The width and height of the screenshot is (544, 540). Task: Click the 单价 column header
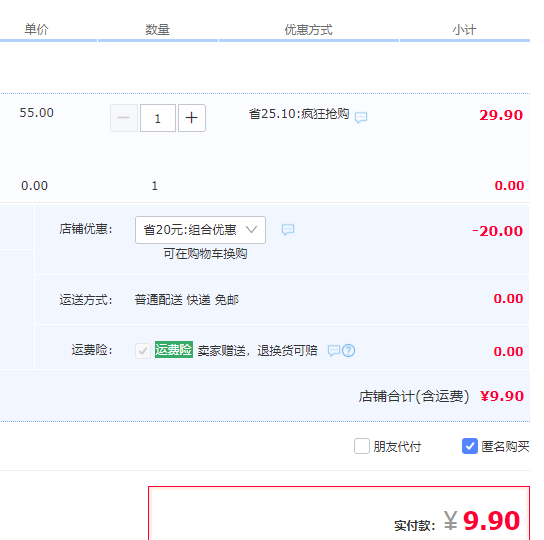tap(36, 29)
